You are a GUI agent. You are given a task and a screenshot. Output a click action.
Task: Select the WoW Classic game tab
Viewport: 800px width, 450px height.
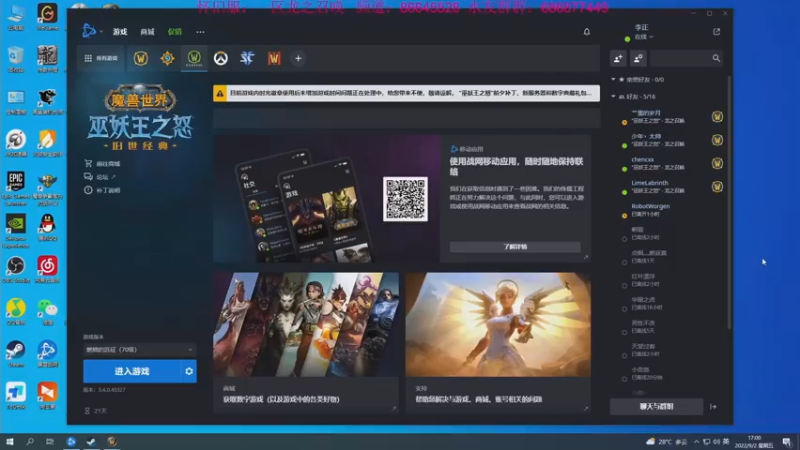point(194,58)
